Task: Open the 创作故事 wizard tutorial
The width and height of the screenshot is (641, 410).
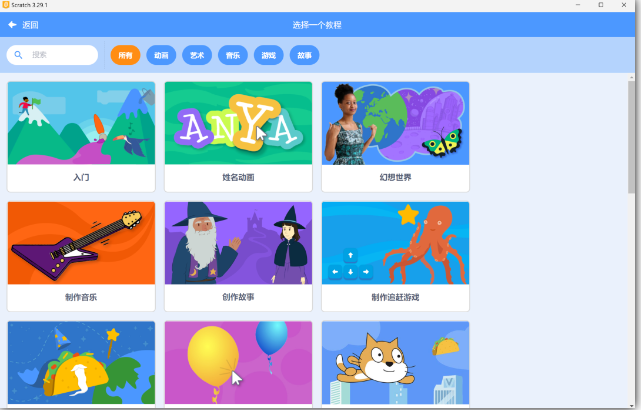Action: 238,256
